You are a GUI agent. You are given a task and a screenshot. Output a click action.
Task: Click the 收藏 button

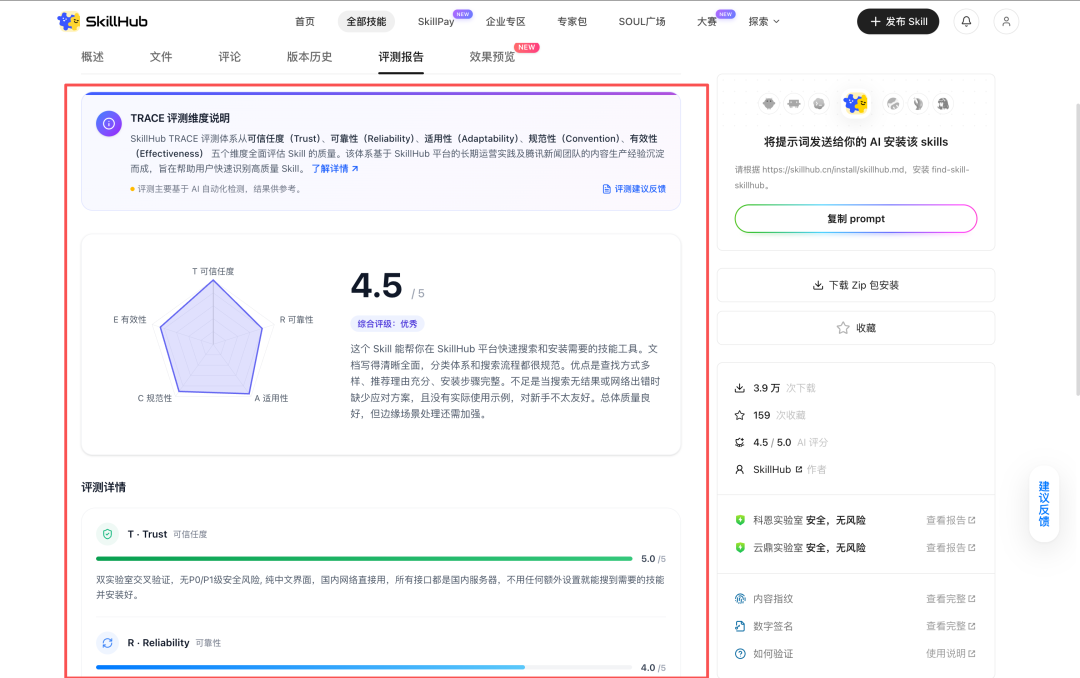click(855, 328)
